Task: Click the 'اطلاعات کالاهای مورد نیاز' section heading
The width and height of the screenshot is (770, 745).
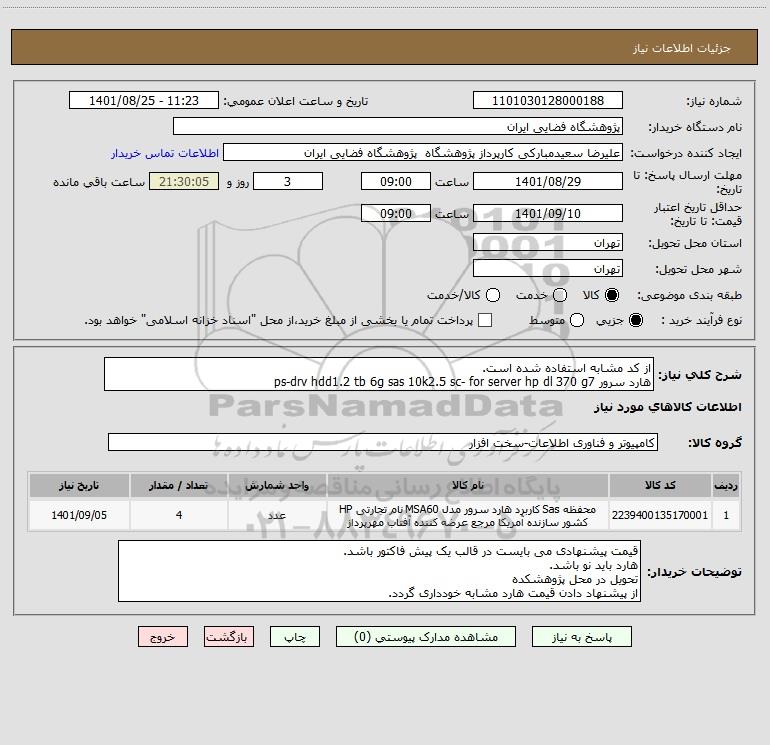Action: (x=667, y=407)
